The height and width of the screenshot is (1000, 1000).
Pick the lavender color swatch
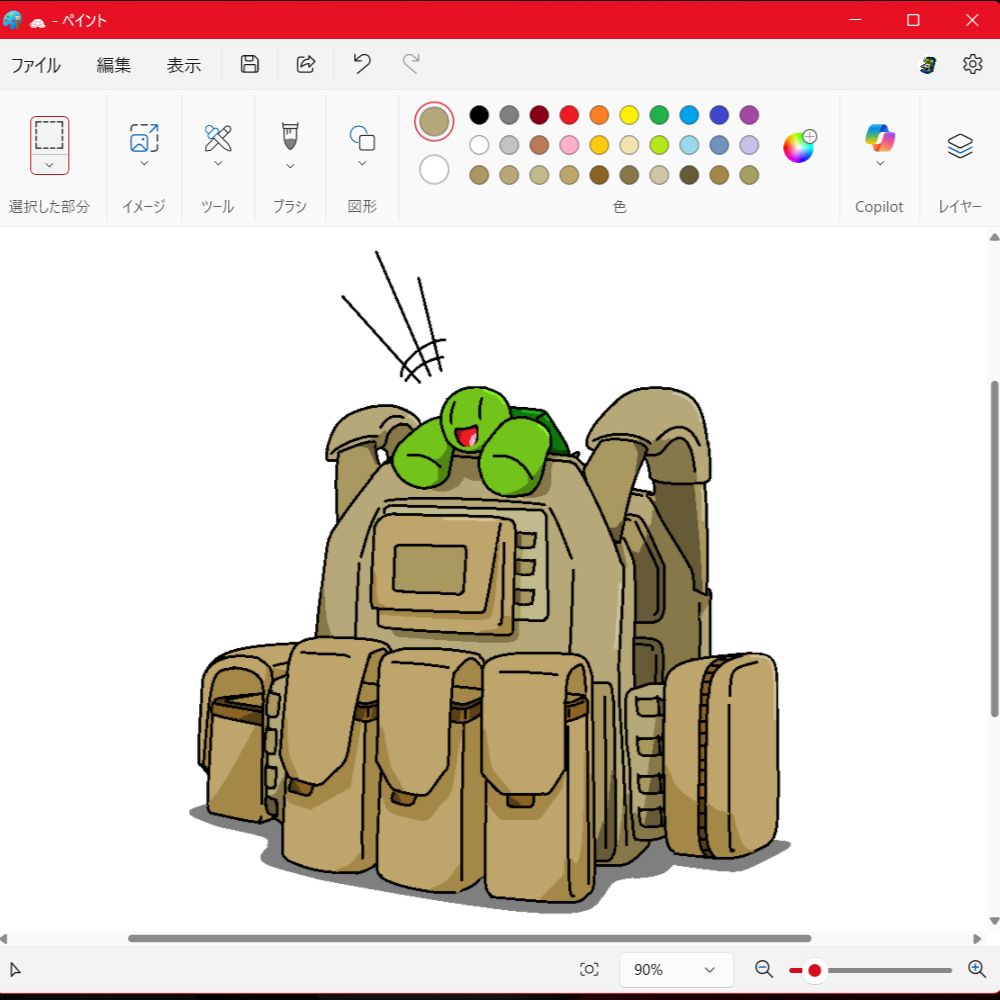click(x=749, y=145)
